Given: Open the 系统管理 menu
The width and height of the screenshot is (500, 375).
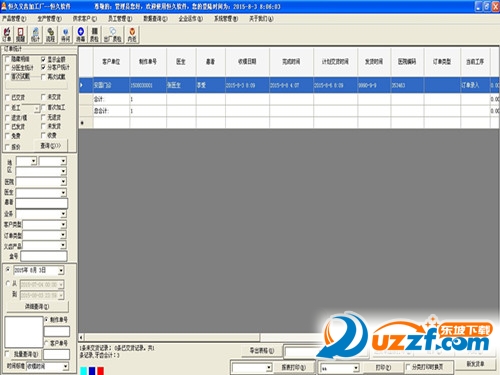Looking at the screenshot, I should tap(226, 19).
